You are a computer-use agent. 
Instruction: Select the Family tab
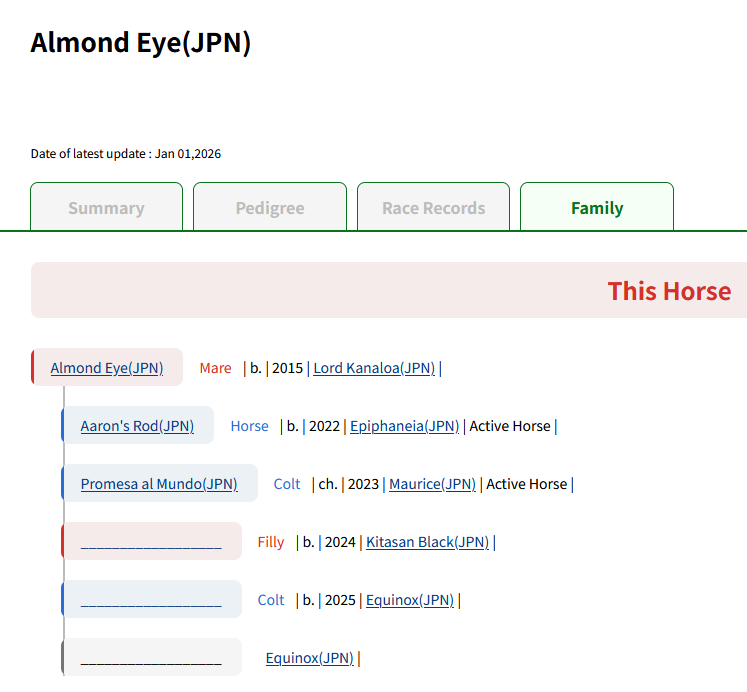(596, 207)
